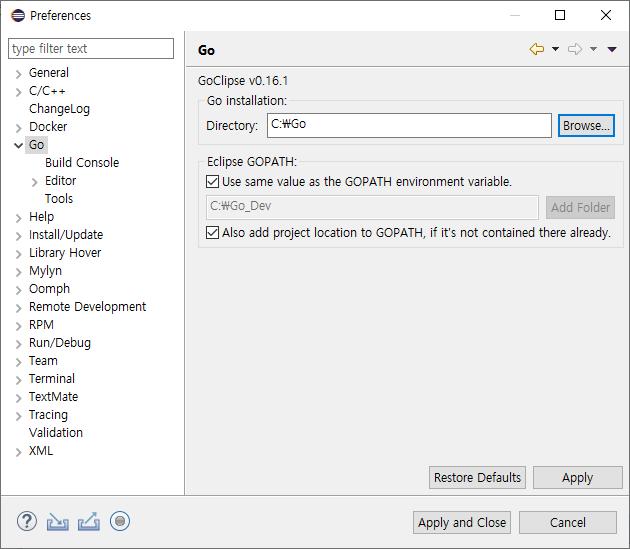Image resolution: width=630 pixels, height=549 pixels.
Task: Click the GOPATH field showing C:\Go_Dev
Action: 372,207
